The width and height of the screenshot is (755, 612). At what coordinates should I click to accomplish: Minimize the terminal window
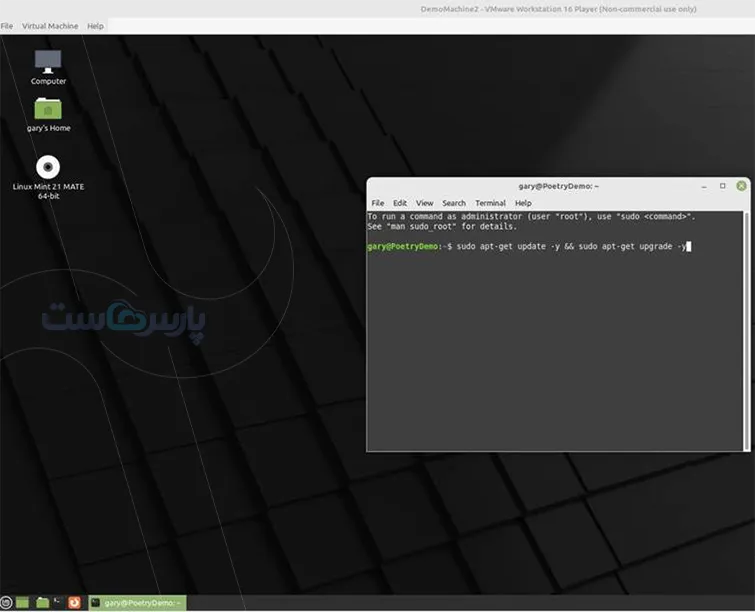point(704,186)
